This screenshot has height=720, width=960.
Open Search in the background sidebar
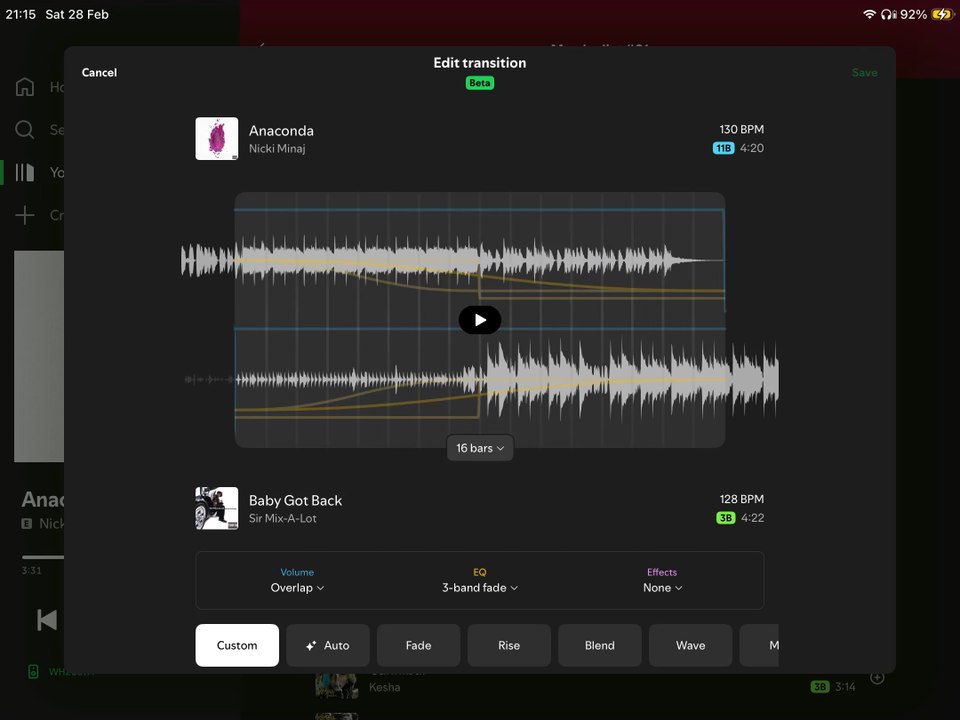[24, 129]
